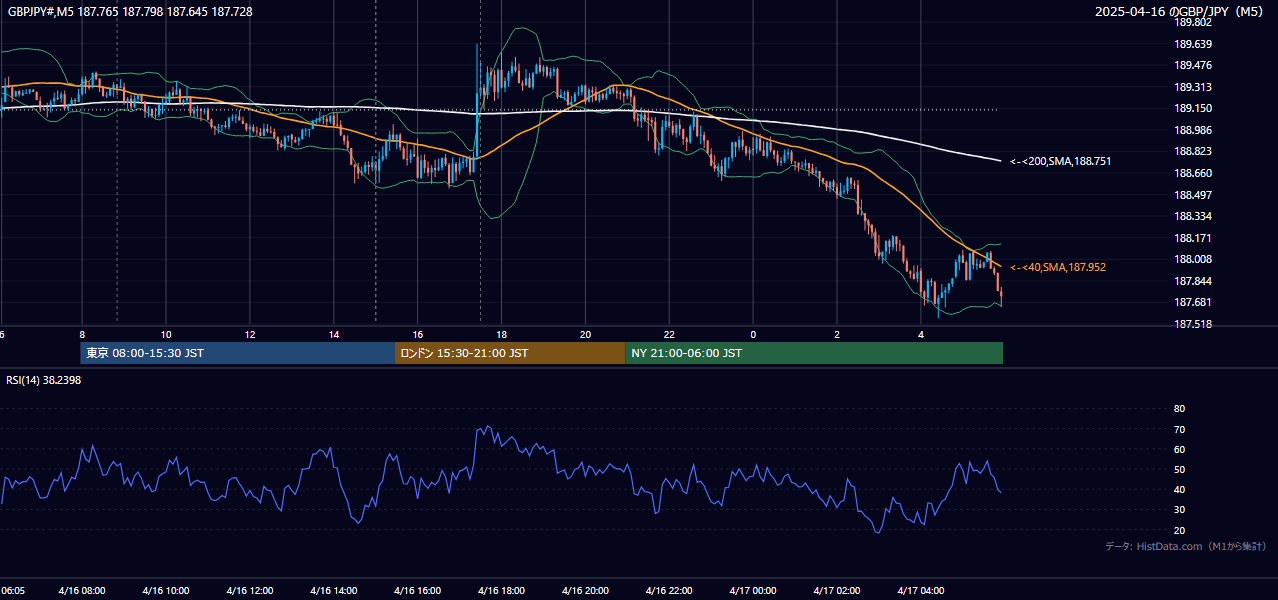Click hour tick 0 under the price chart
1278x600 pixels.
(x=753, y=334)
